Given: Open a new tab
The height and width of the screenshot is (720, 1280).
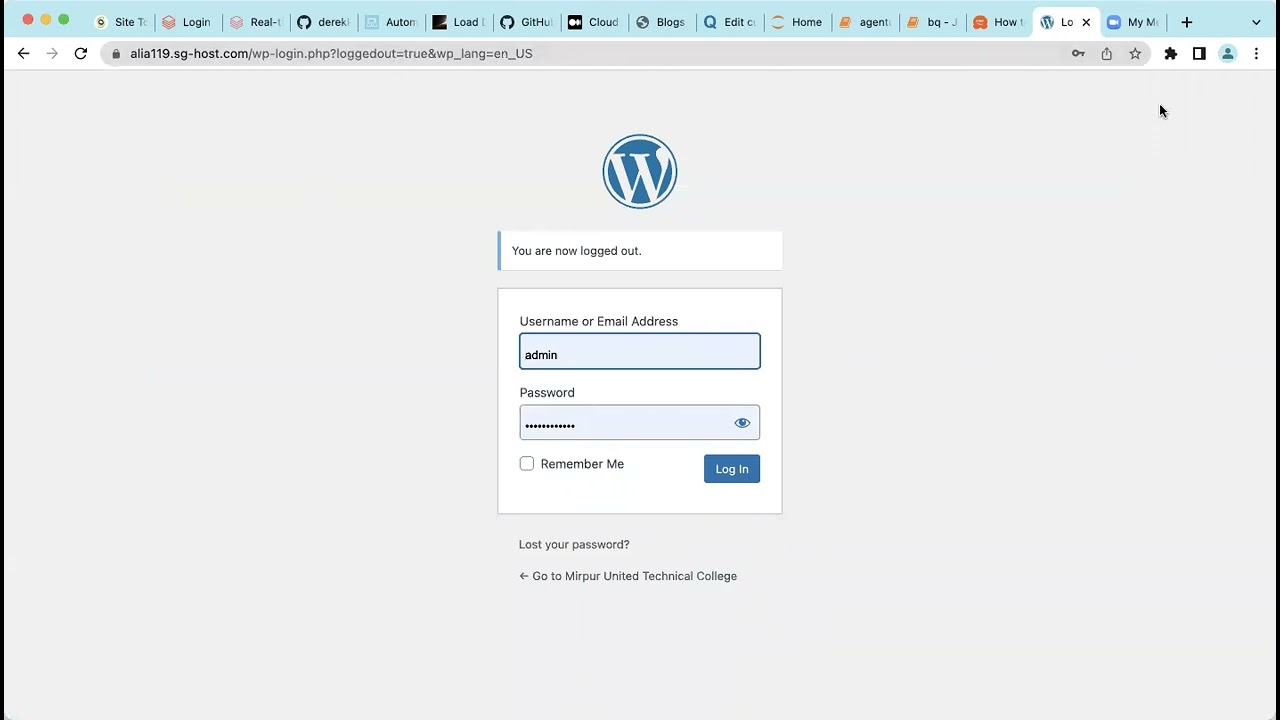Looking at the screenshot, I should point(1187,22).
